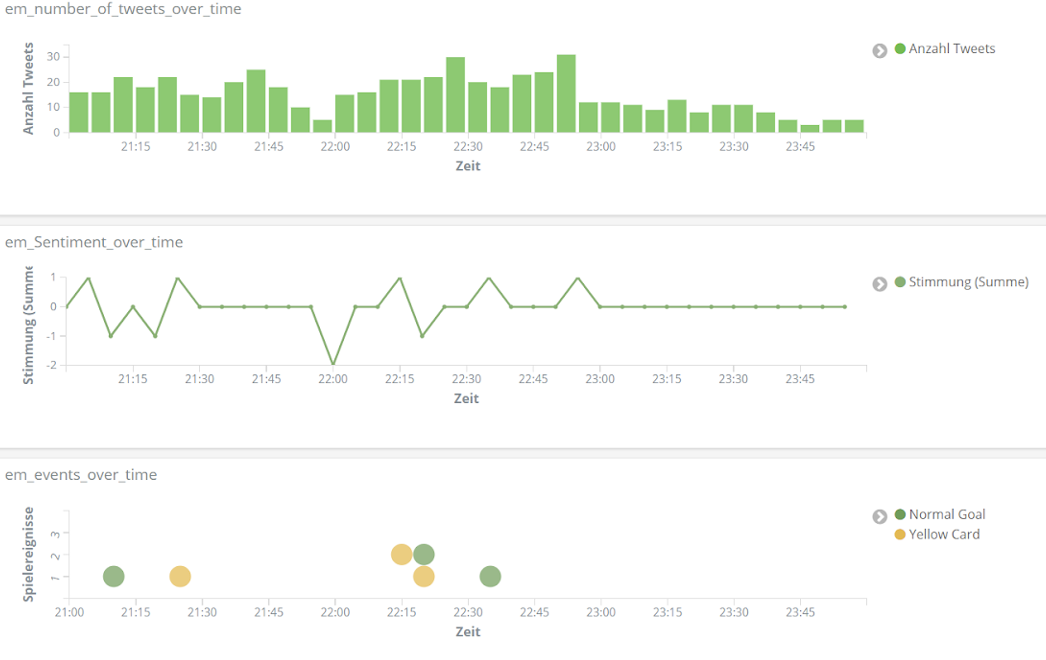Viewport: 1046px width, 660px height.
Task: Click the yellow Yellow Card legend dot
Action: pos(900,535)
